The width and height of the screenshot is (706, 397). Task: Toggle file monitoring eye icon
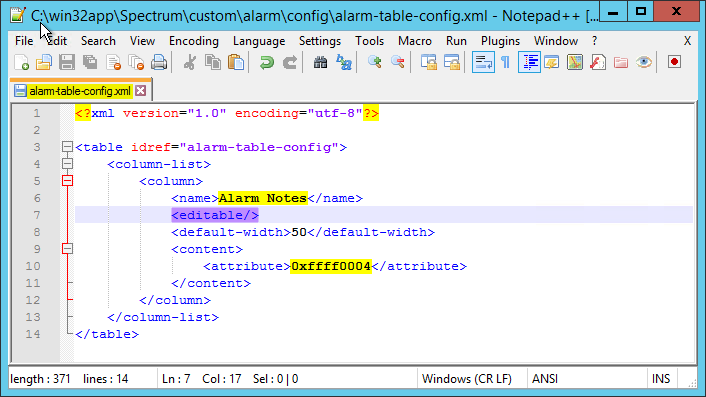[x=644, y=62]
